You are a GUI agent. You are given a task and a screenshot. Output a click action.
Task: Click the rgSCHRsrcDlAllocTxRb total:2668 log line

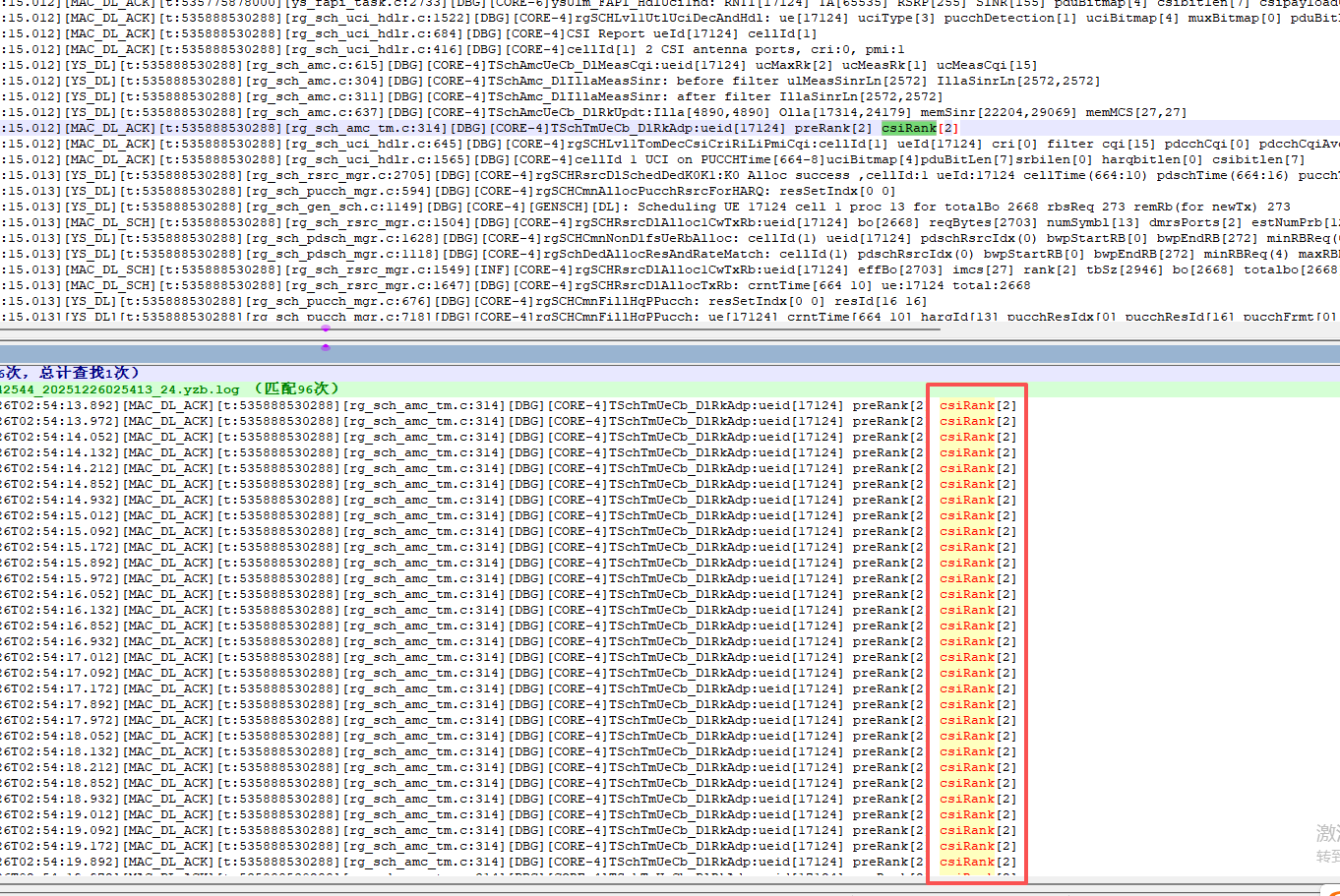(492, 285)
